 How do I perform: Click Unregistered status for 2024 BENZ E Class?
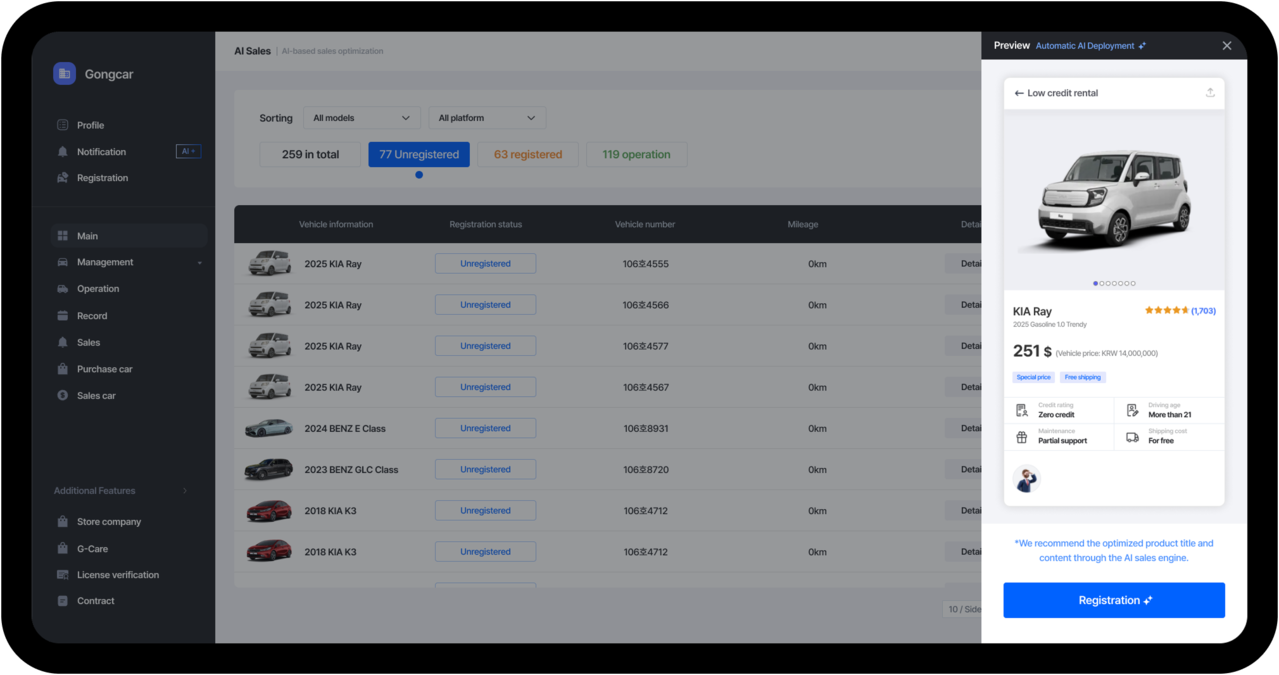pyautogui.click(x=485, y=428)
